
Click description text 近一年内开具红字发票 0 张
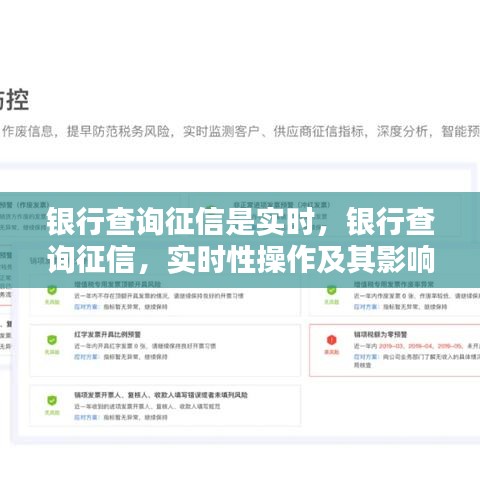145,346
